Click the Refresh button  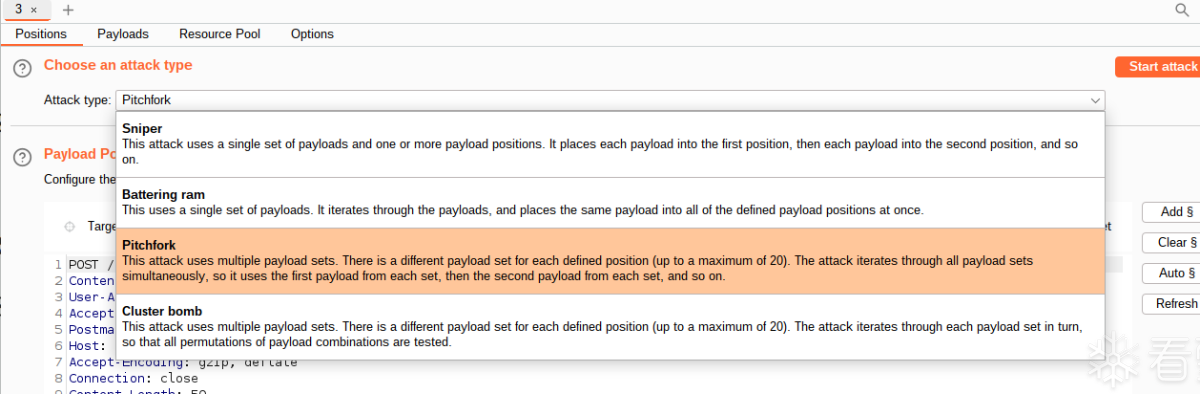(x=1171, y=304)
